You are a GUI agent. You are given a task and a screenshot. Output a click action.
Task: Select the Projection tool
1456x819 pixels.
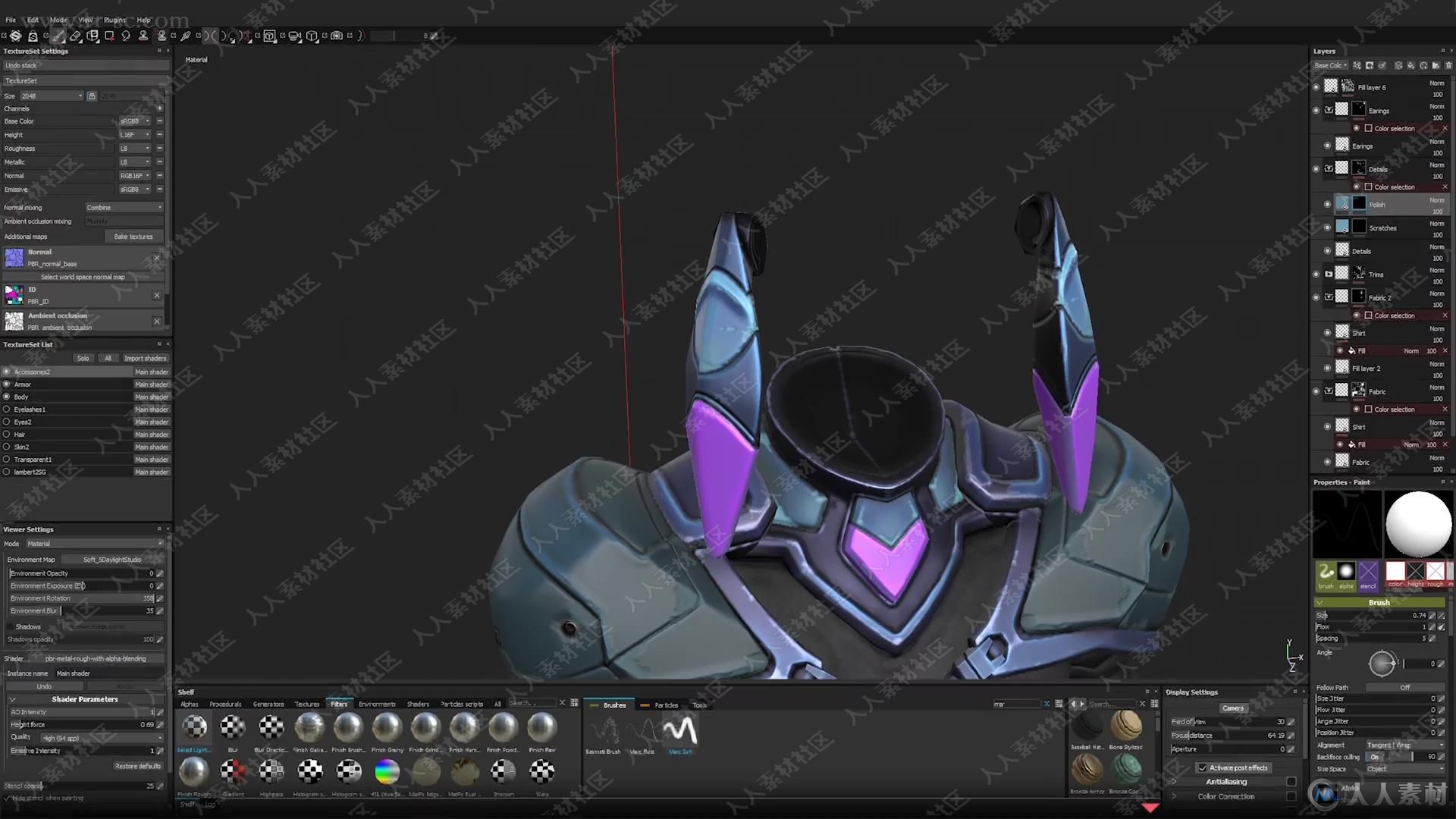(x=93, y=36)
